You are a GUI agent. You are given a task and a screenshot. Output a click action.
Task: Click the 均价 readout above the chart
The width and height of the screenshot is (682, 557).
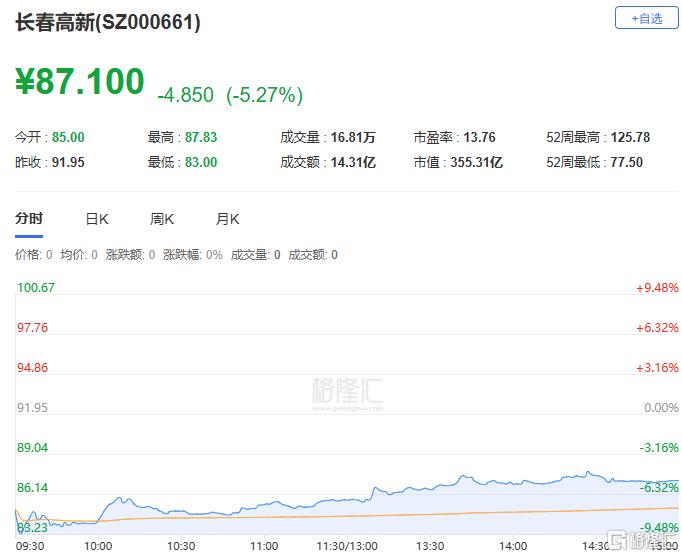click(x=79, y=254)
